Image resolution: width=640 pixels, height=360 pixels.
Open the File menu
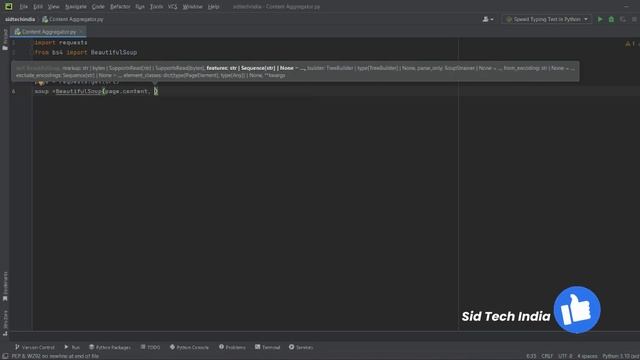pyautogui.click(x=24, y=7)
